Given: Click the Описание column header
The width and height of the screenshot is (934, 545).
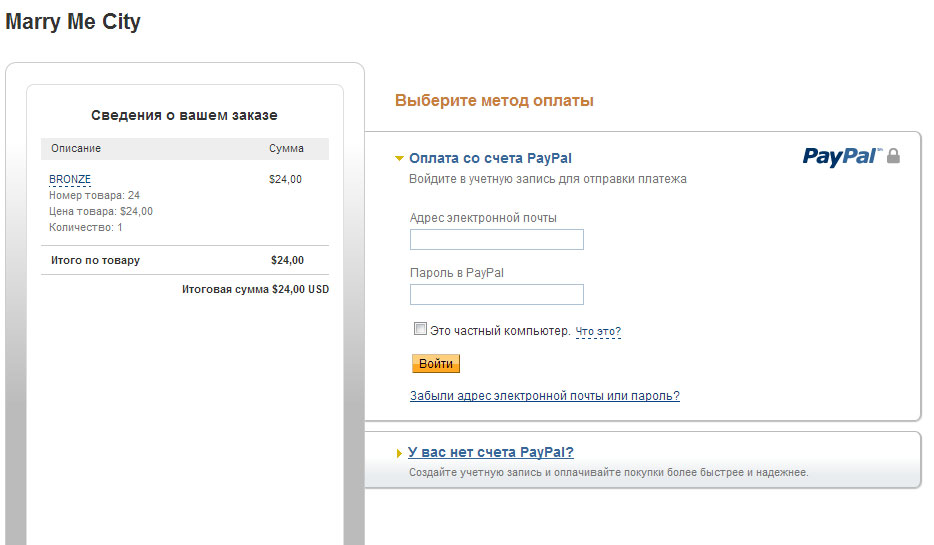Looking at the screenshot, I should coord(76,148).
